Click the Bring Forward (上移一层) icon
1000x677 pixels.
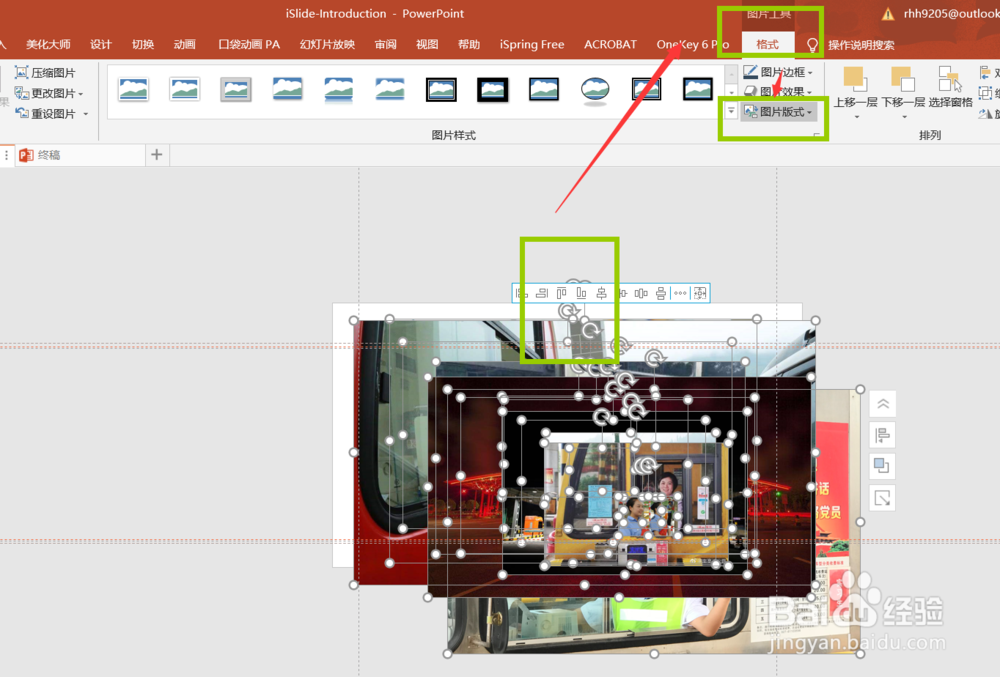(x=853, y=79)
